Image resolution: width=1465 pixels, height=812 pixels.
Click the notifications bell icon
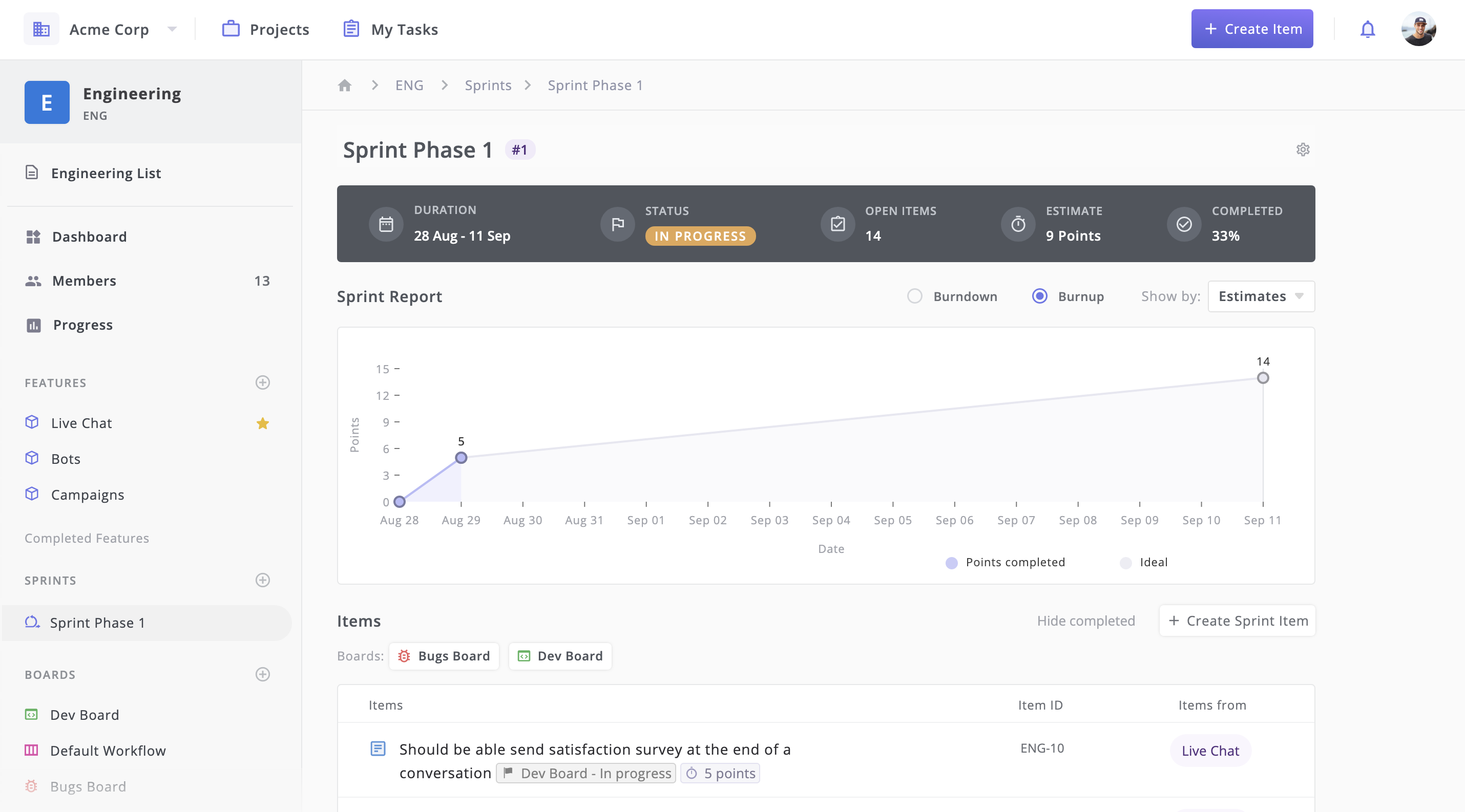coord(1367,29)
